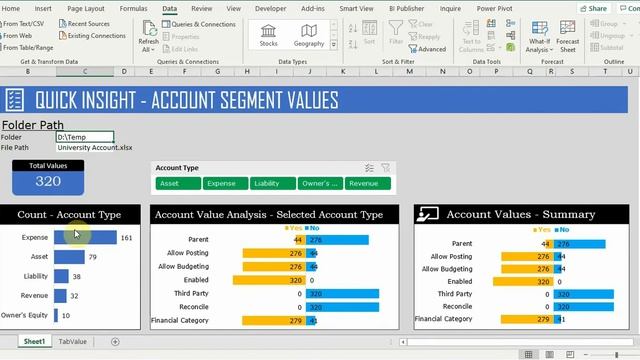Viewport: 640px width, 360px height.
Task: Adjust the zoom slider in status bar
Action: point(616,354)
